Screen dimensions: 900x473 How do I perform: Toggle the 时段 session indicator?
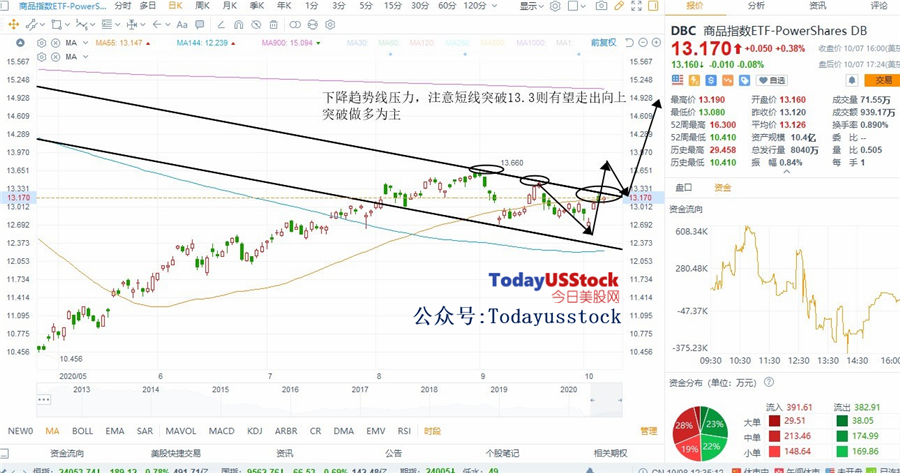point(432,431)
